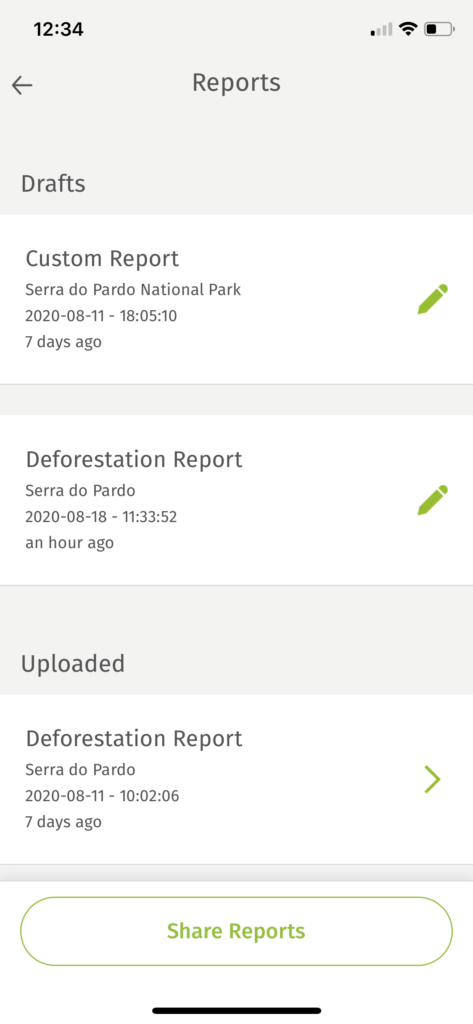Tap the home indicator bar at bottom
This screenshot has width=473, height=1024.
(x=236, y=1010)
